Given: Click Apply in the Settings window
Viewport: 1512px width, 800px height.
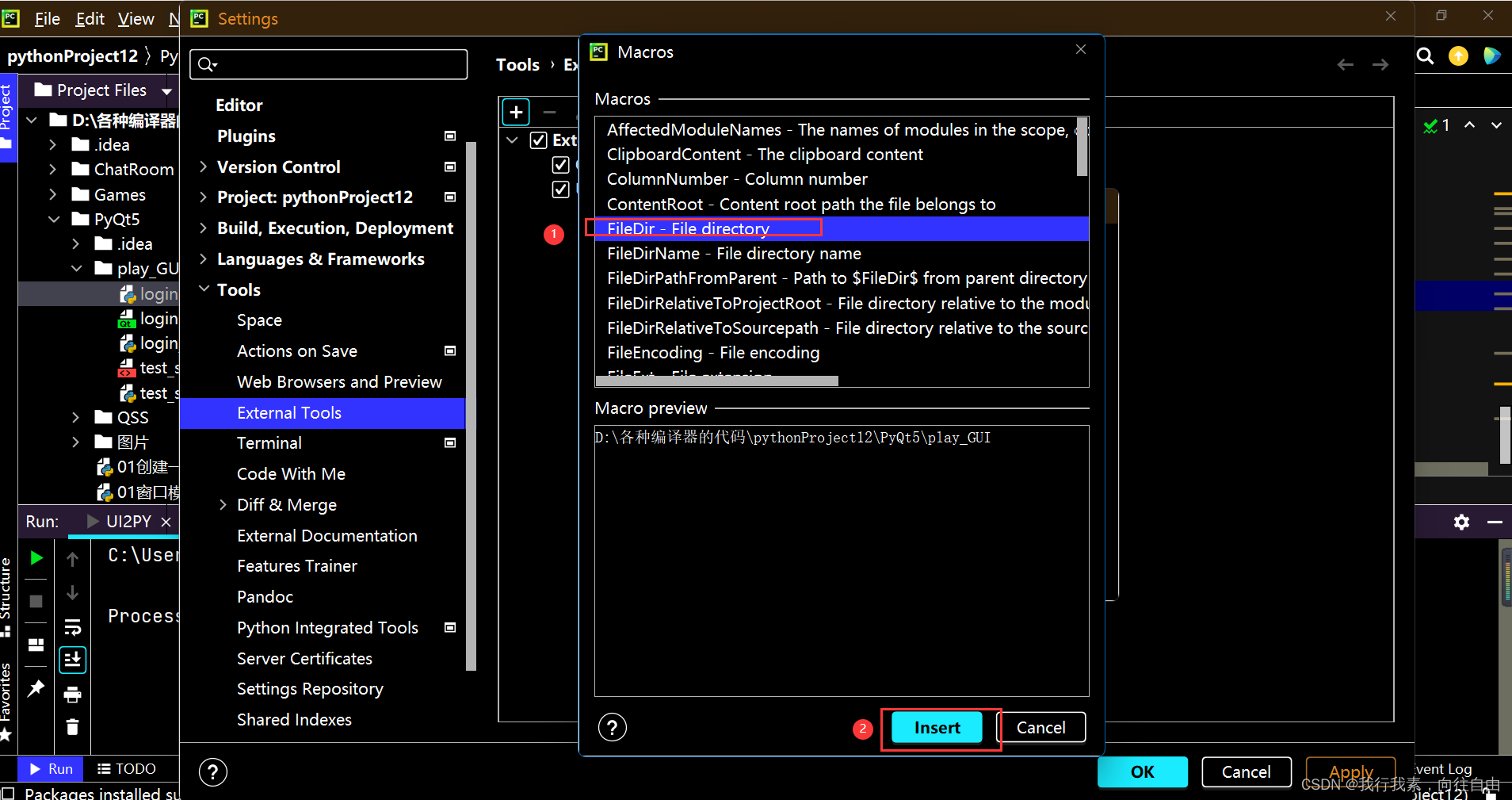Looking at the screenshot, I should click(x=1350, y=771).
